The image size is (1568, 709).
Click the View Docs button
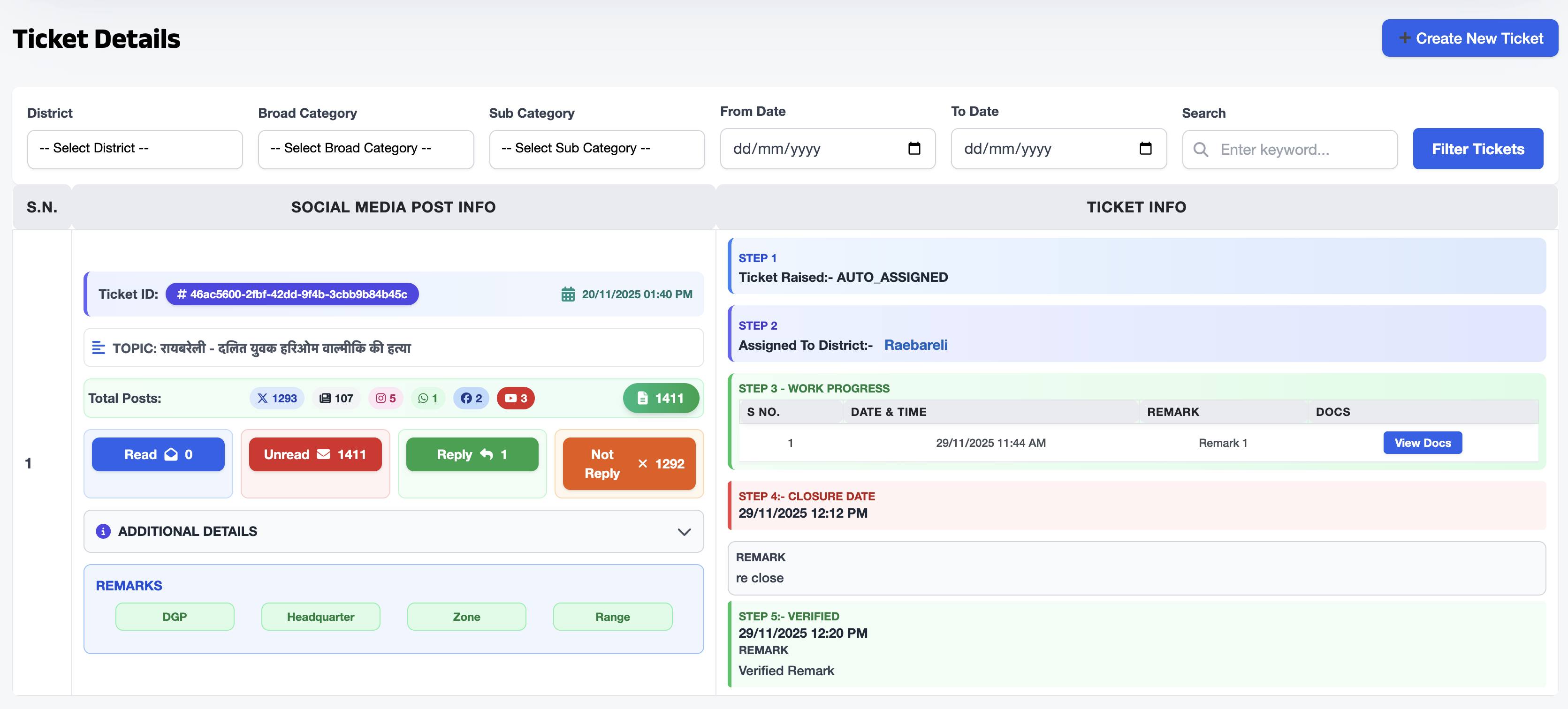1422,443
